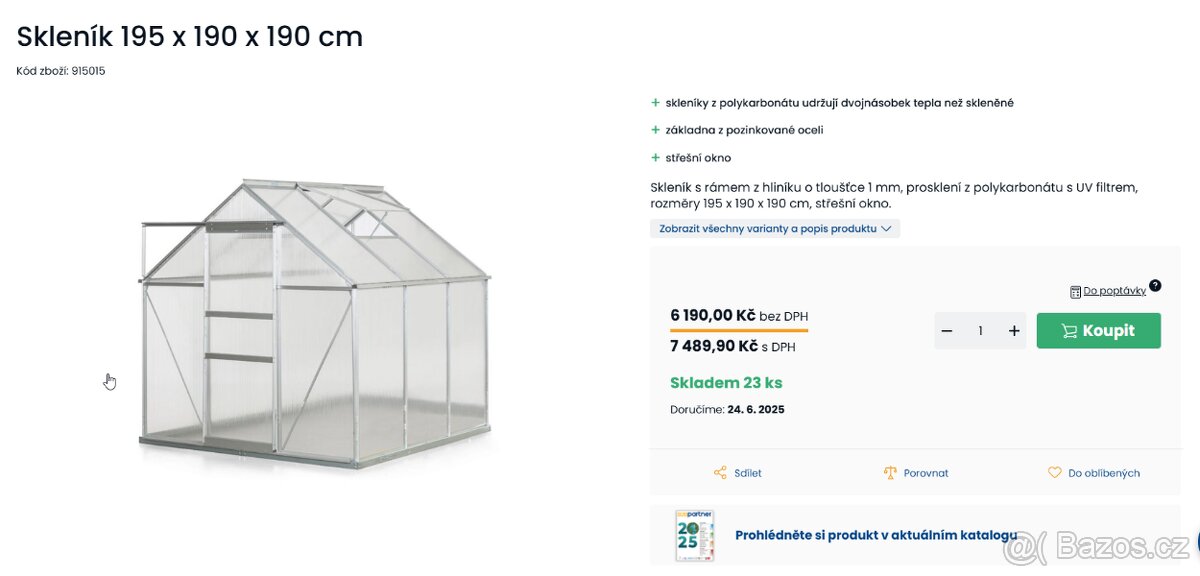Screen dimensions: 1200x576
Task: Expand Zobrazit všechny varianty a popis produktu
Action: 775,229
